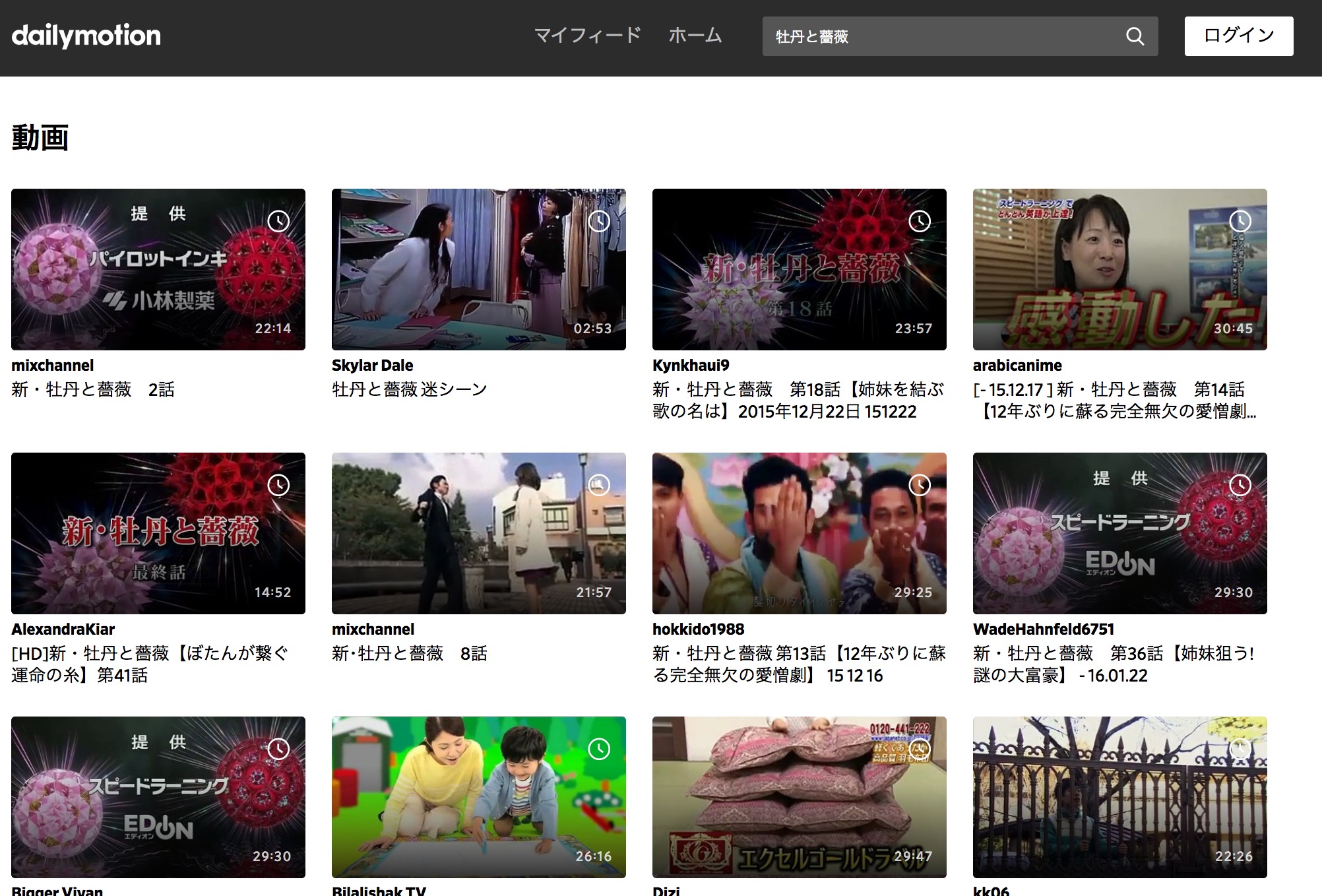This screenshot has height=896, width=1322.
Task: Click watch later clock on Bilalishak TV video
Action: click(x=599, y=749)
